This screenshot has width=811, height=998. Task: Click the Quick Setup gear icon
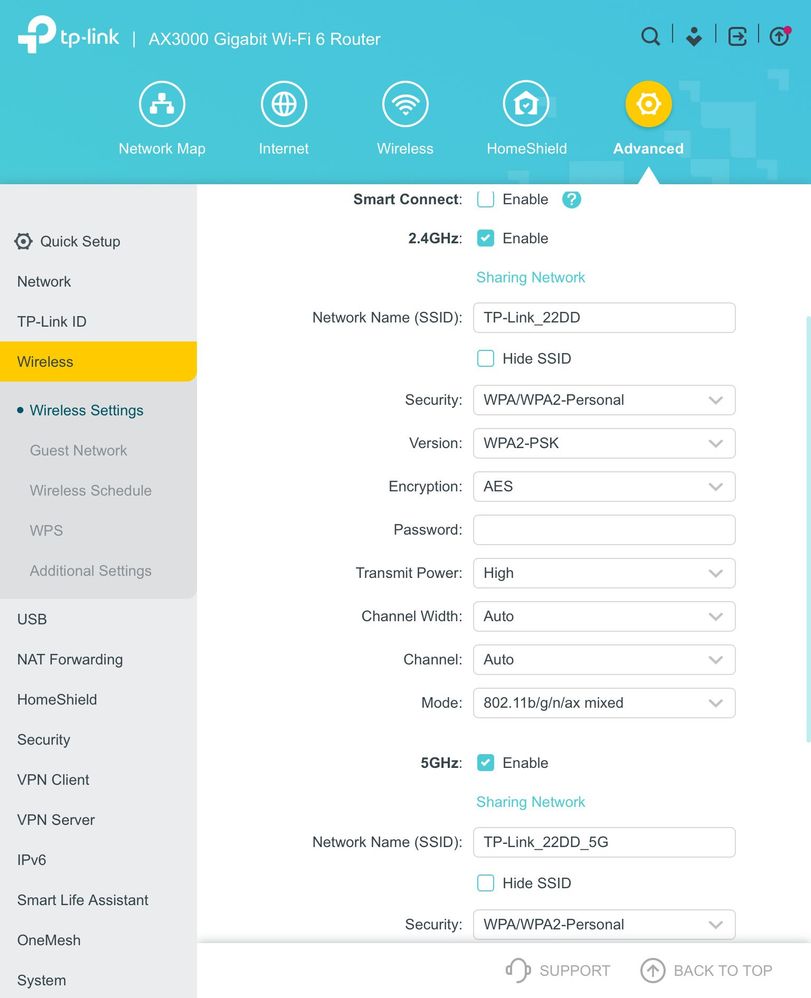(24, 241)
